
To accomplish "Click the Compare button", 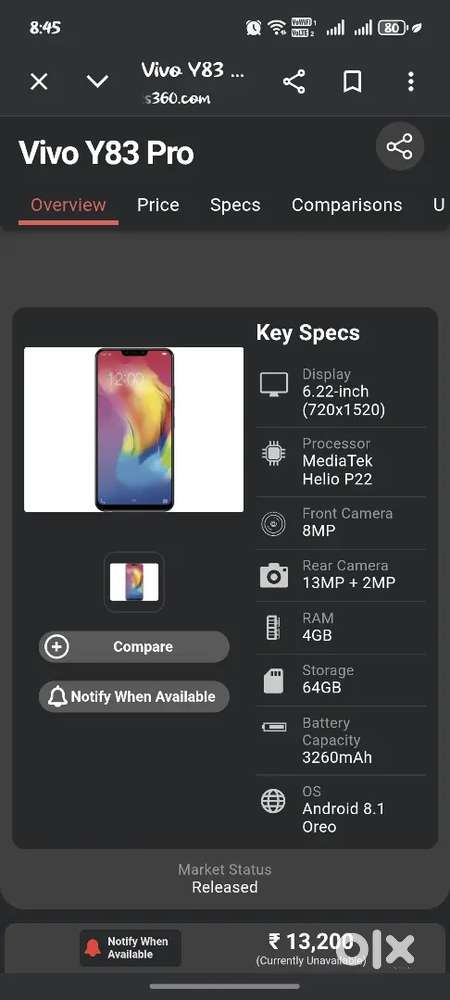I will [134, 647].
